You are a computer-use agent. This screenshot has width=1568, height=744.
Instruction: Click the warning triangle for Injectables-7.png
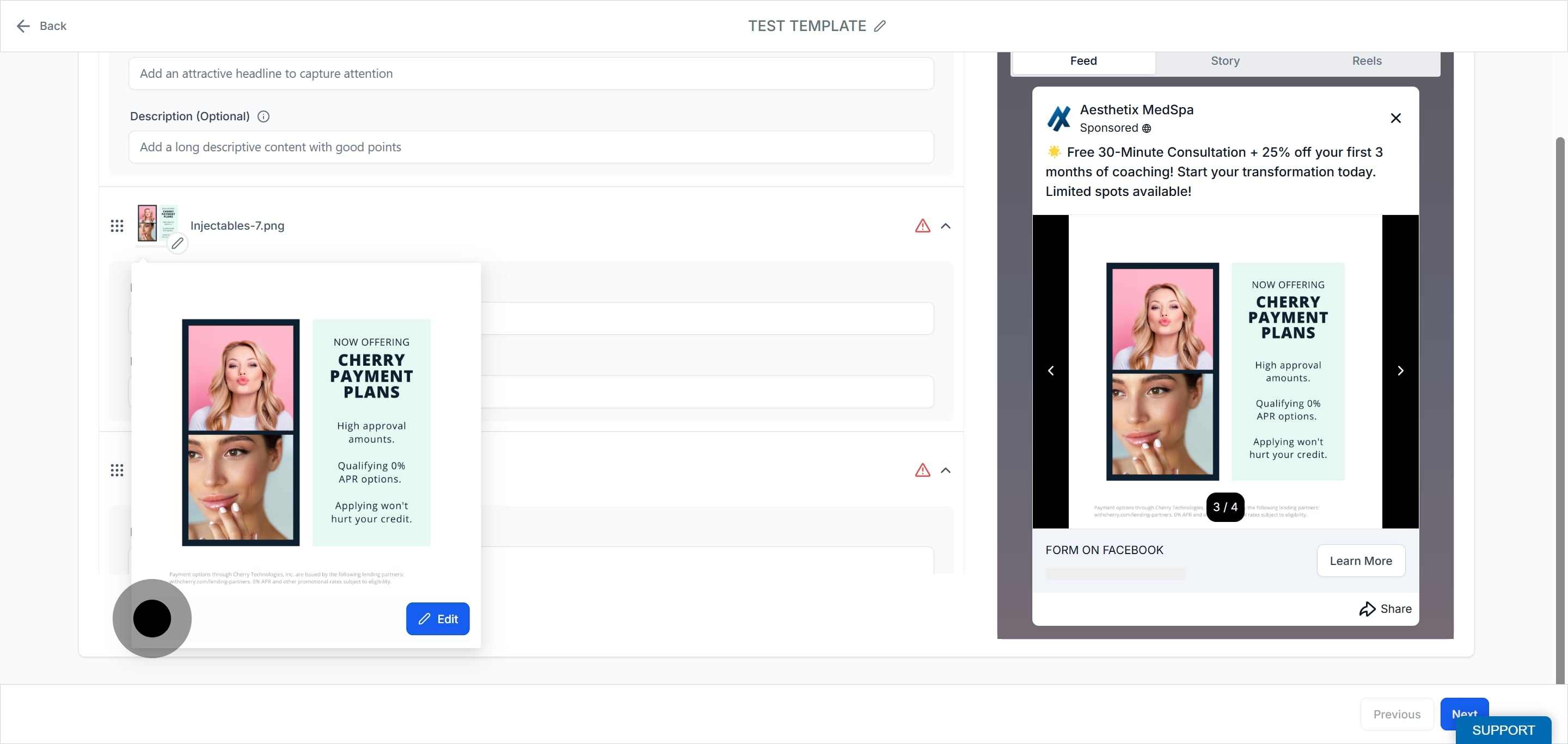point(922,226)
